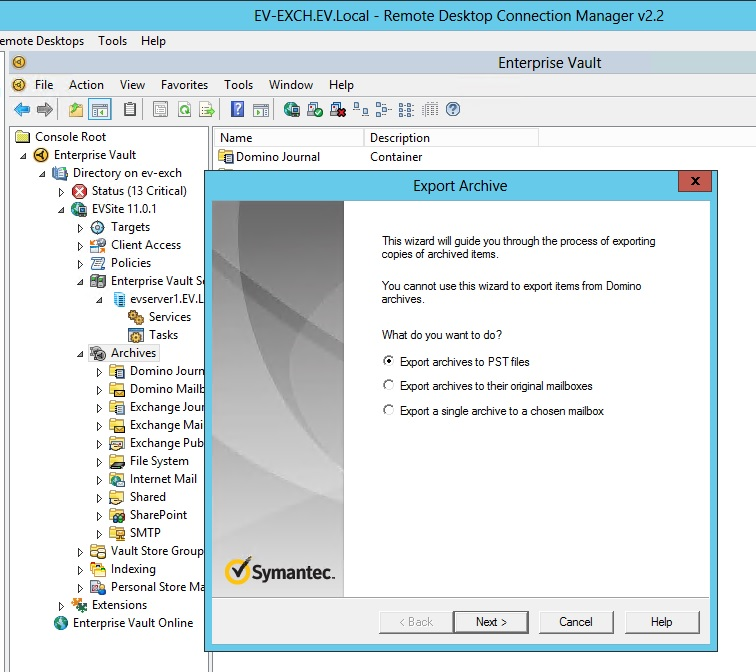The image size is (756, 672).
Task: Open the File menu
Action: [44, 85]
